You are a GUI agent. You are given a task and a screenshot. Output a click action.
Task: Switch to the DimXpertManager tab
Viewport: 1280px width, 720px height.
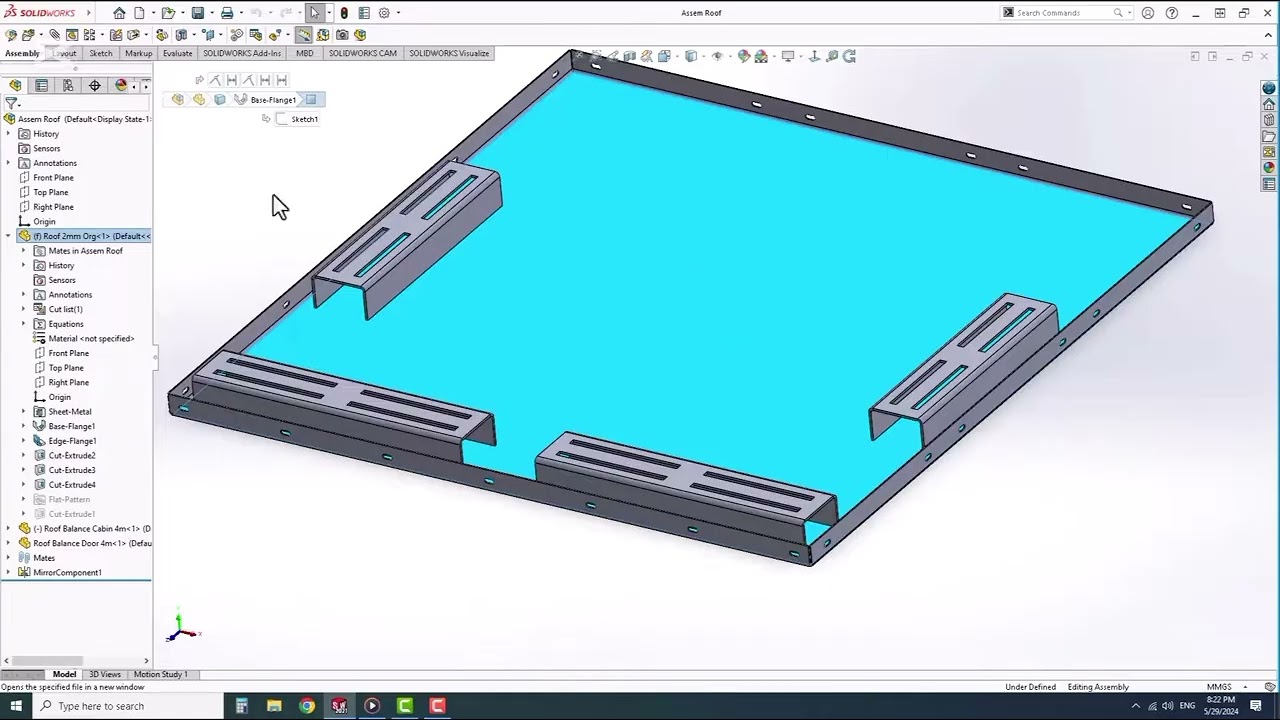95,86
